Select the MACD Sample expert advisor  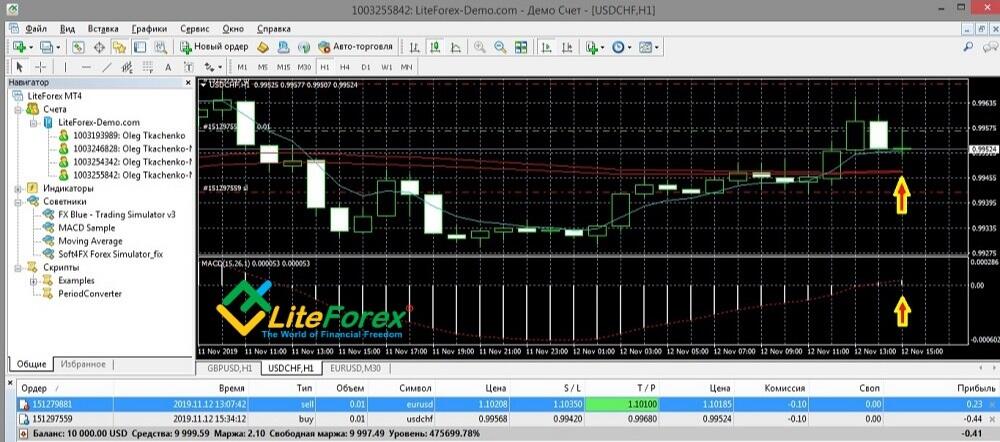point(87,228)
